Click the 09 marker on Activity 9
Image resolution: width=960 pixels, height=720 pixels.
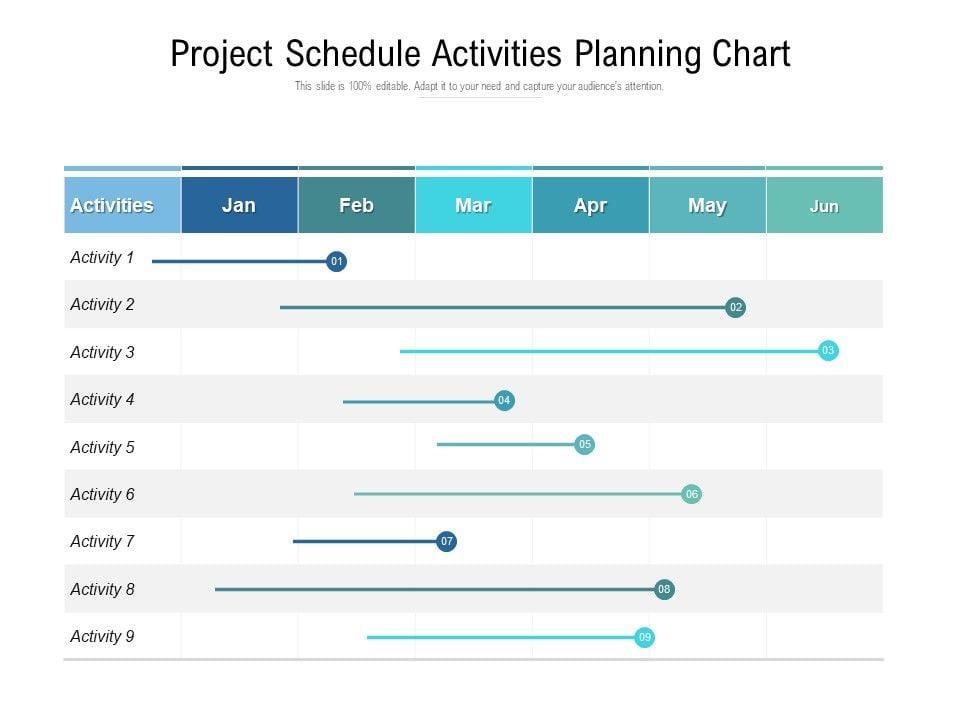[x=645, y=637]
